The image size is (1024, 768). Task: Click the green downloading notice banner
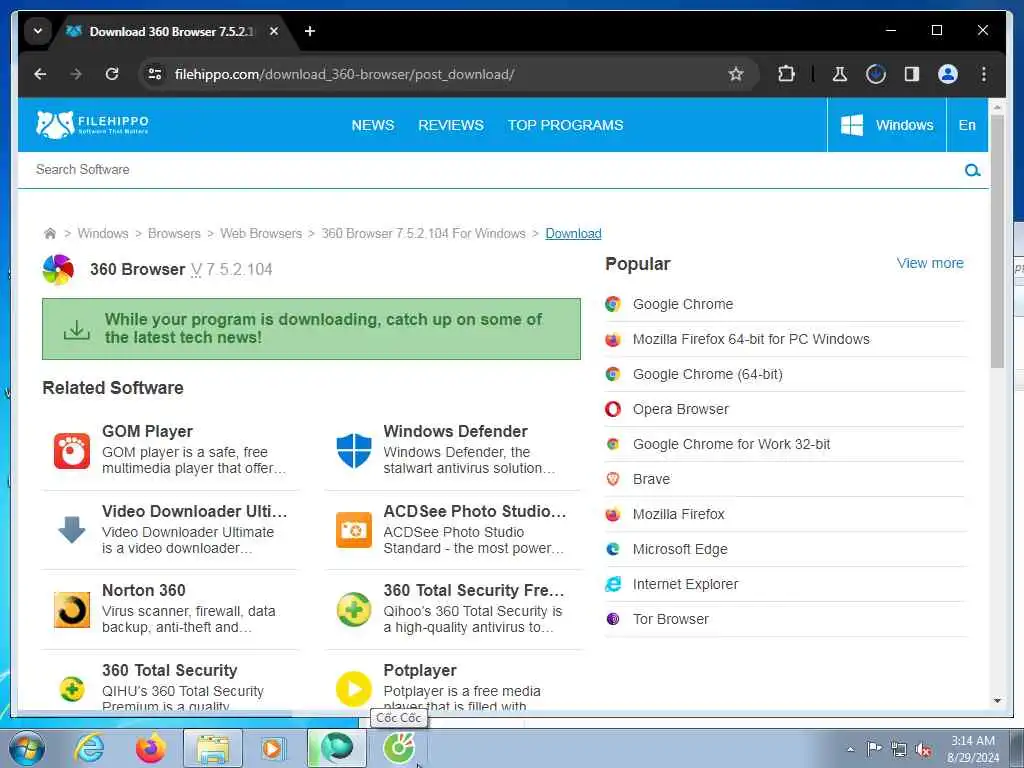coord(311,329)
